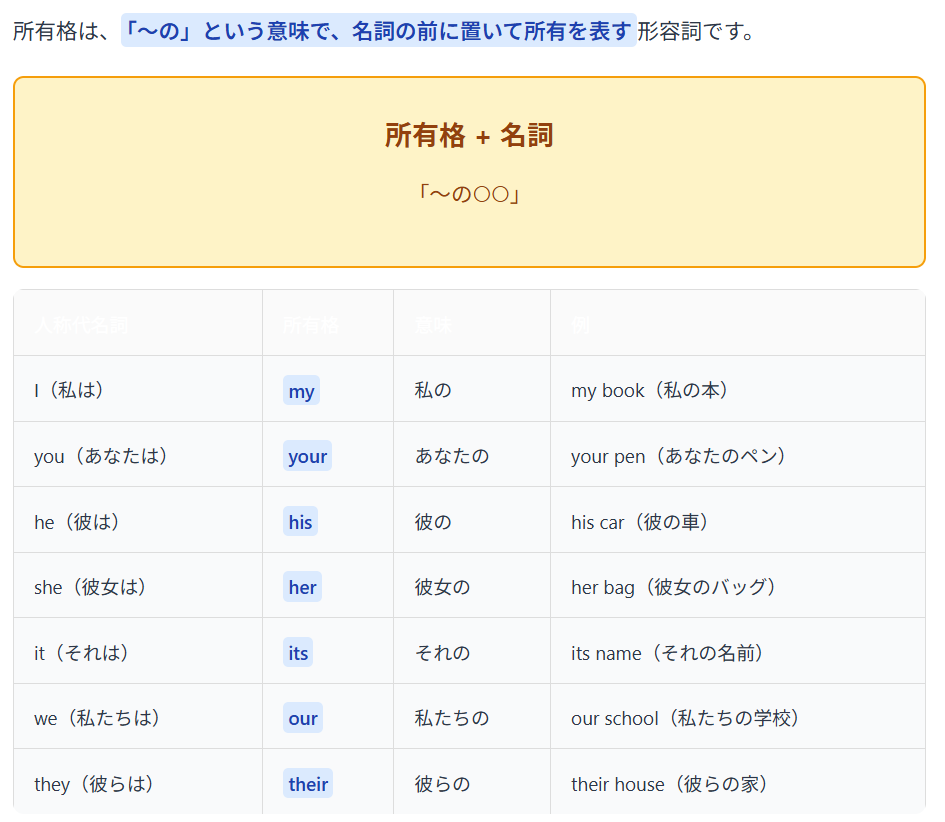Screen dimensions: 945x822
Task: Click the blue highlighted sentence at the top
Action: click(378, 31)
